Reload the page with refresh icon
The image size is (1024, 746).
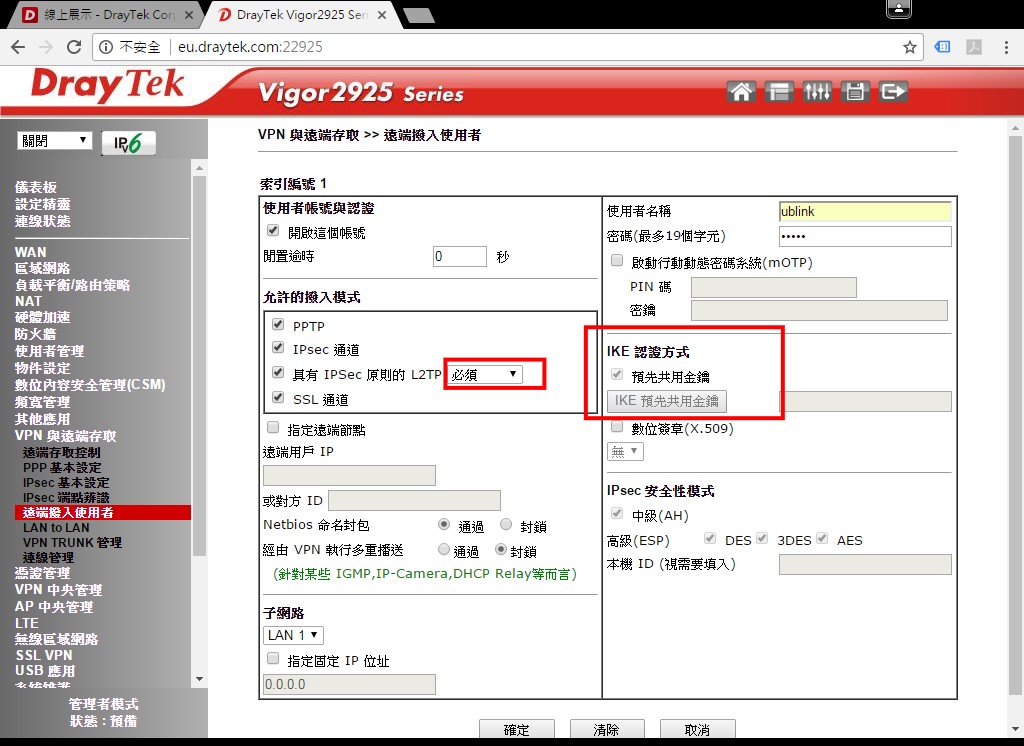point(74,47)
